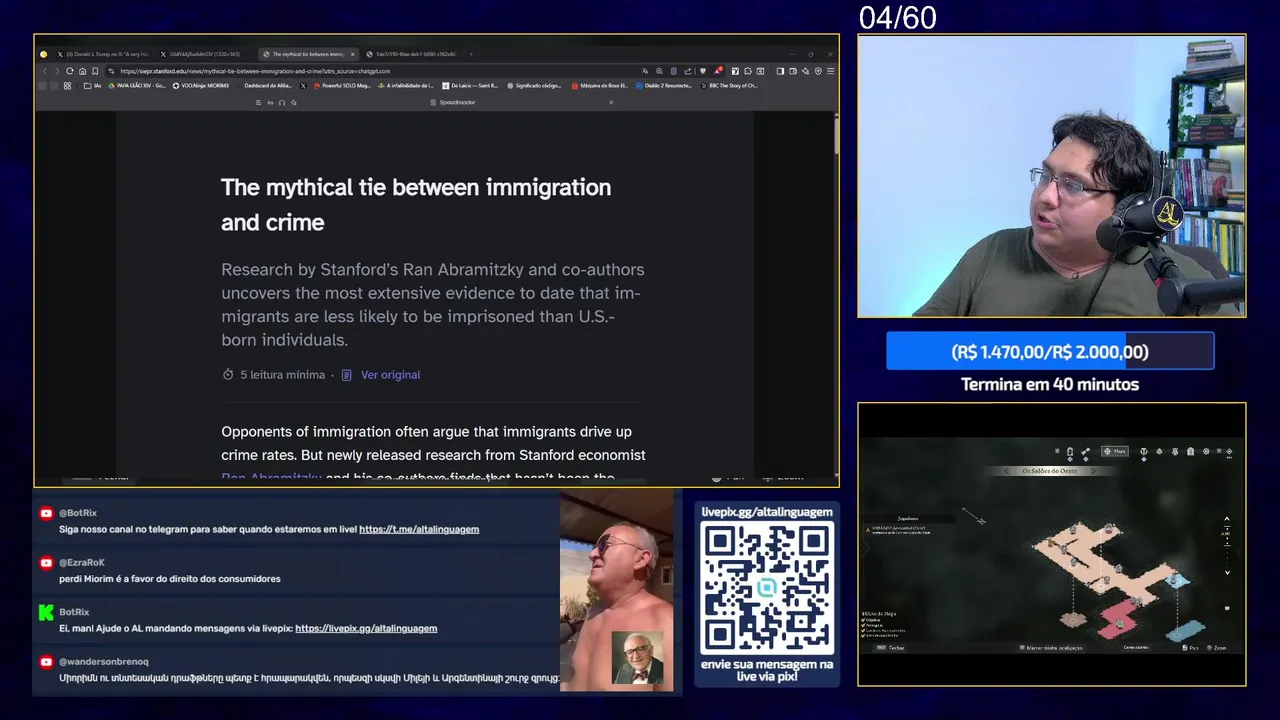This screenshot has width=1280, height=720.
Task: Click the map floor level slider track
Action: coord(1227,545)
